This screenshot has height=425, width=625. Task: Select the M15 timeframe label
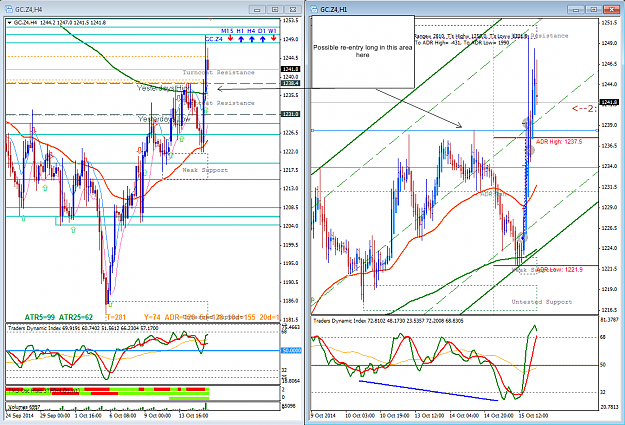(227, 31)
